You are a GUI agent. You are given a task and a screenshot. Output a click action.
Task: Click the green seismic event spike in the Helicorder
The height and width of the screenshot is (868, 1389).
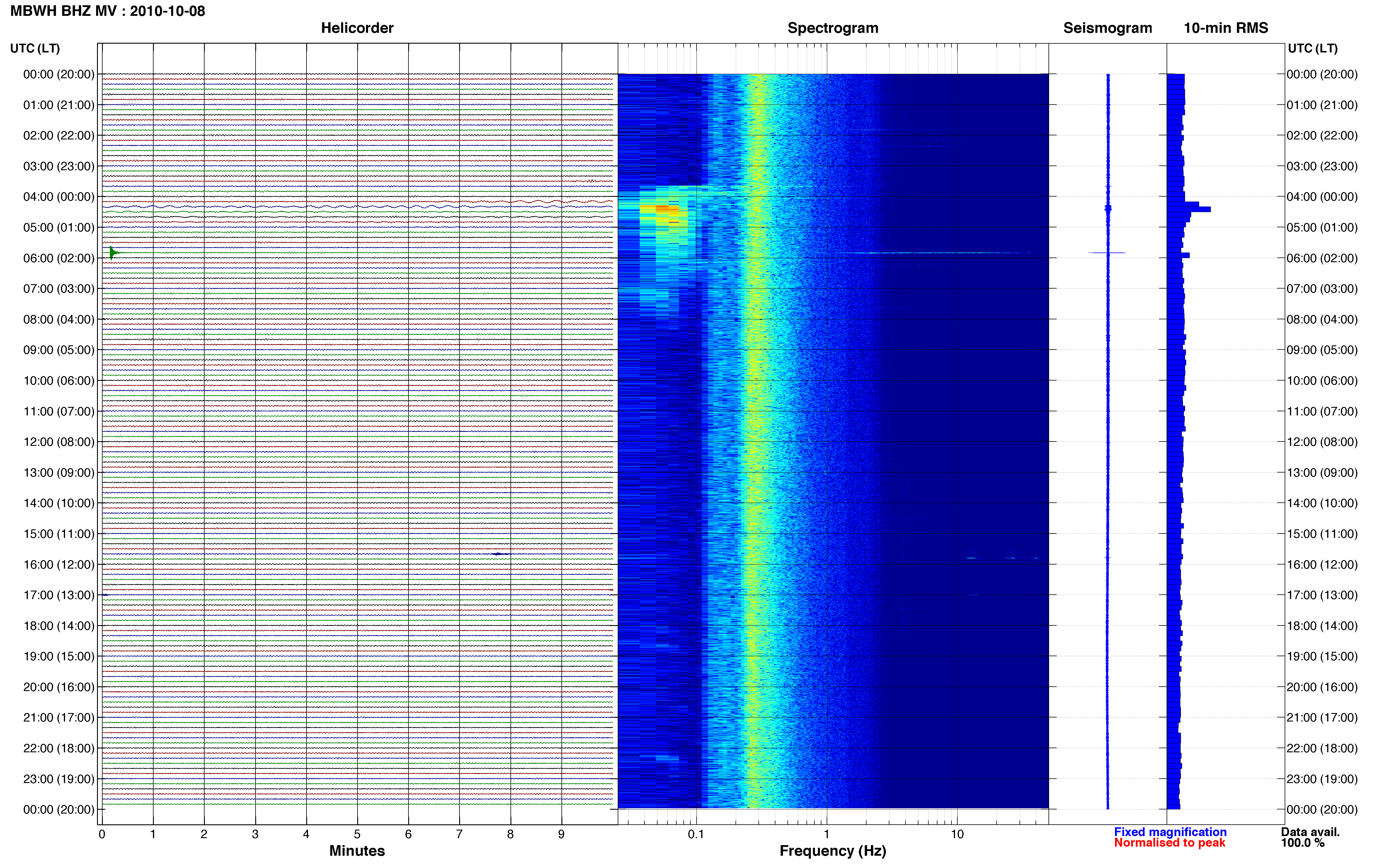[x=113, y=253]
